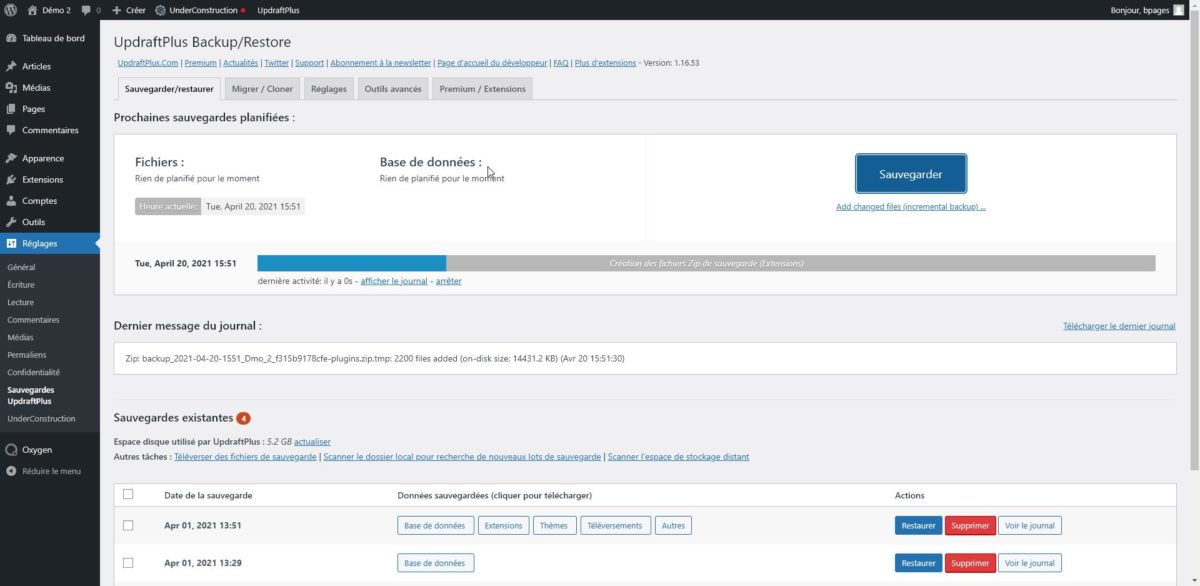The width and height of the screenshot is (1200, 586).
Task: Open Confidentialité settings submenu item
Action: (x=33, y=371)
